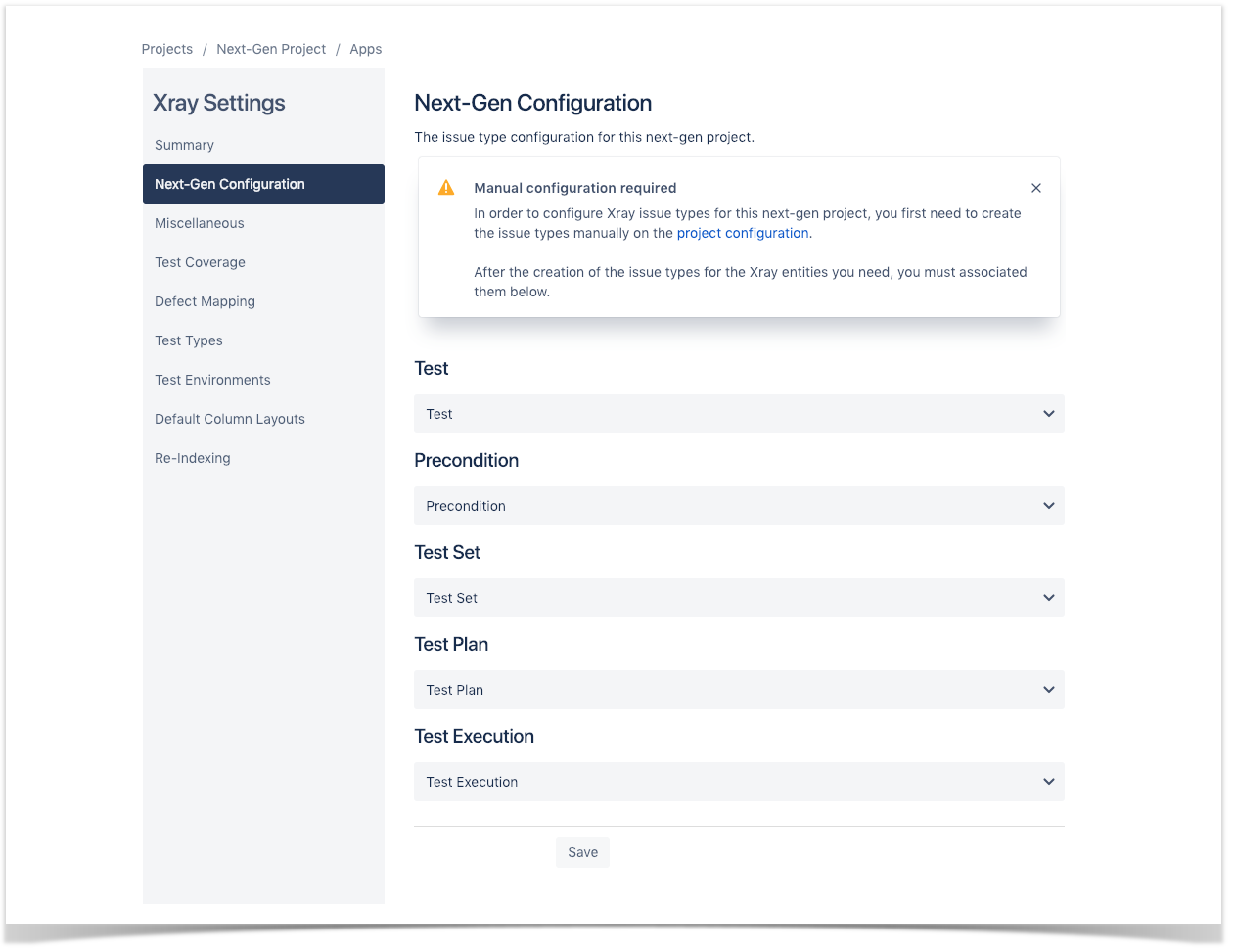Click the Xray Settings sidebar heading
The height and width of the screenshot is (952, 1235).
(219, 103)
